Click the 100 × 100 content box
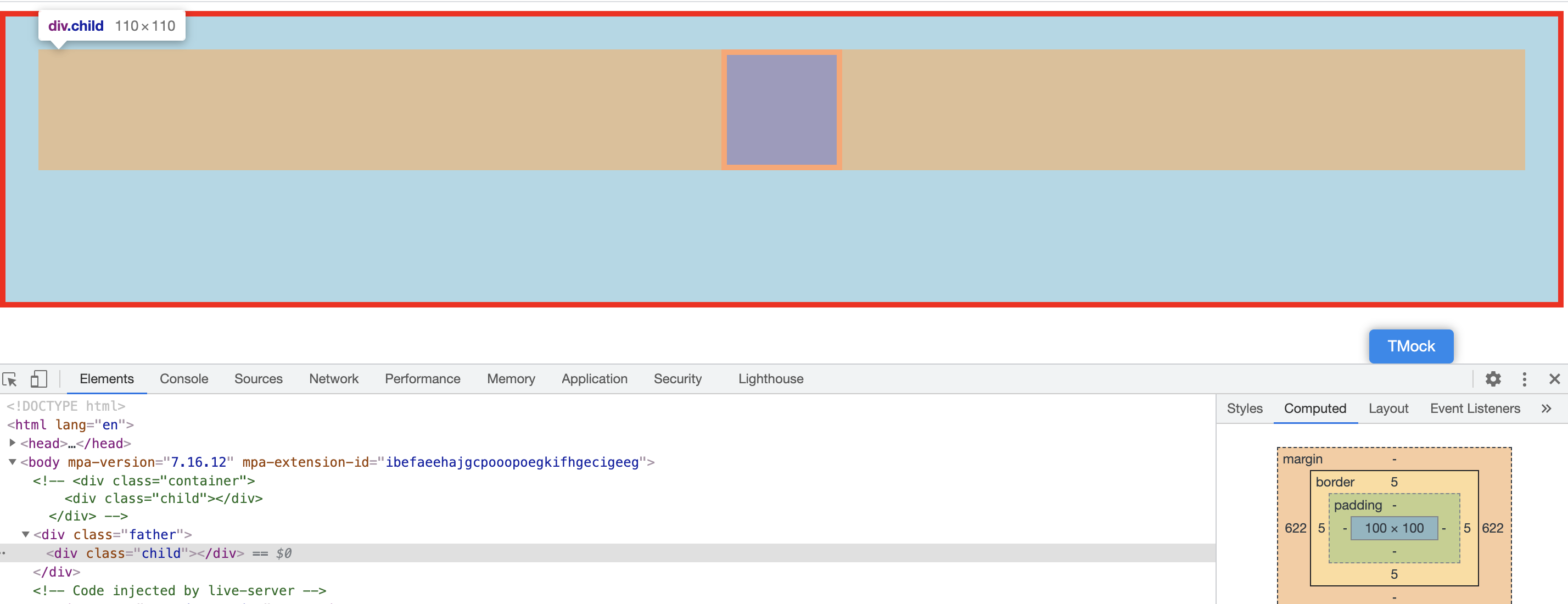 click(x=1394, y=528)
